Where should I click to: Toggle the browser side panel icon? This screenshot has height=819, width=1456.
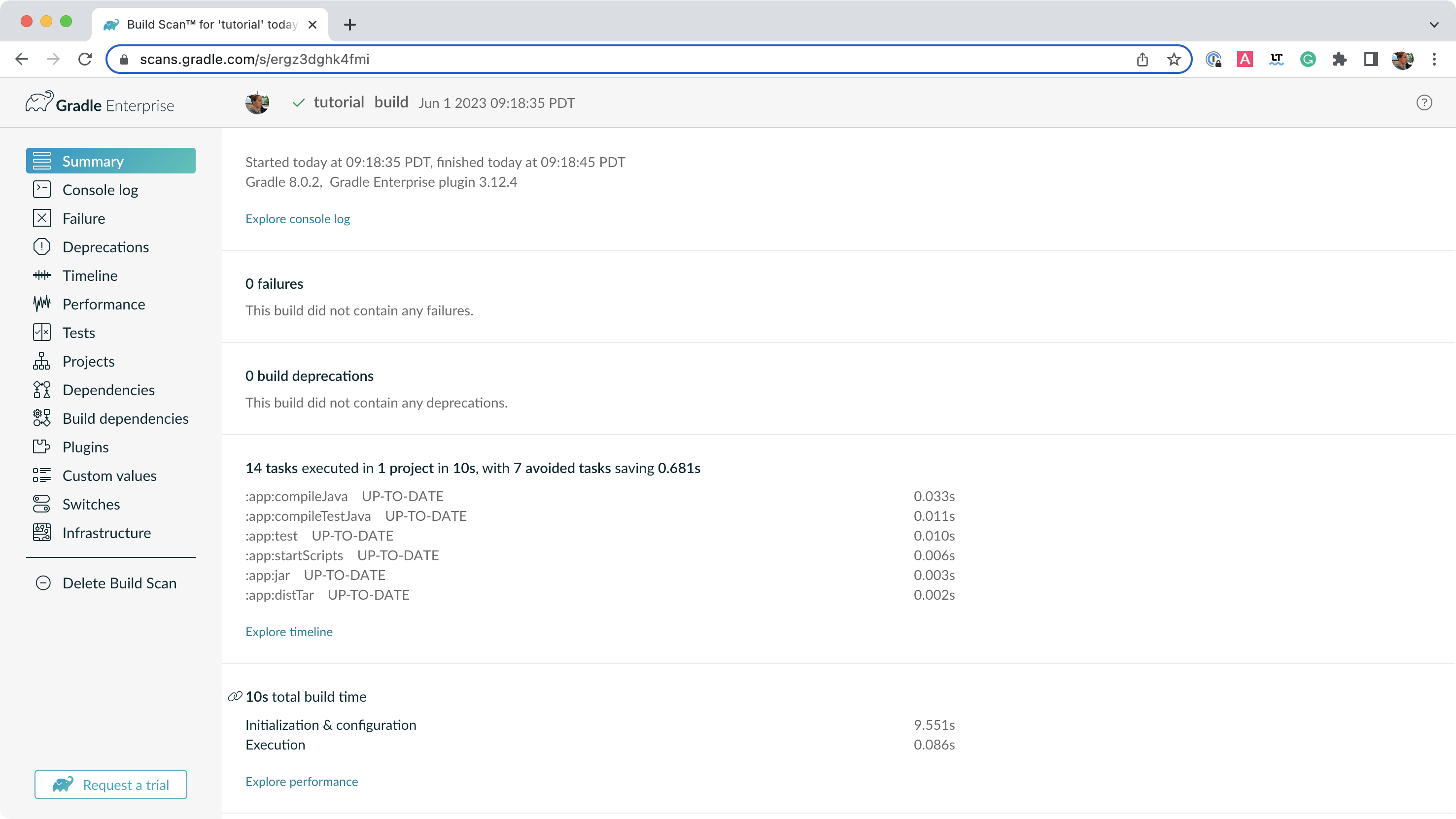[1371, 59]
